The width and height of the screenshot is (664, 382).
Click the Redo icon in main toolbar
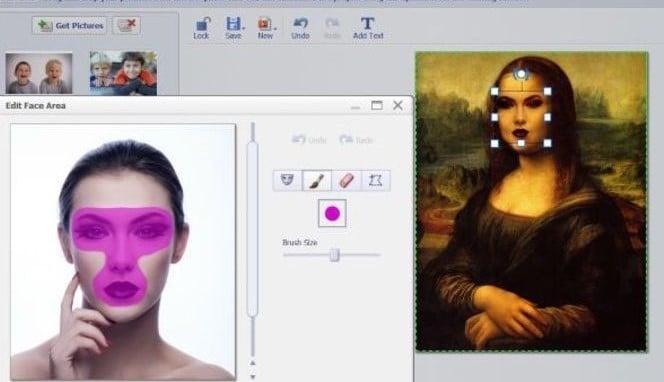332,28
